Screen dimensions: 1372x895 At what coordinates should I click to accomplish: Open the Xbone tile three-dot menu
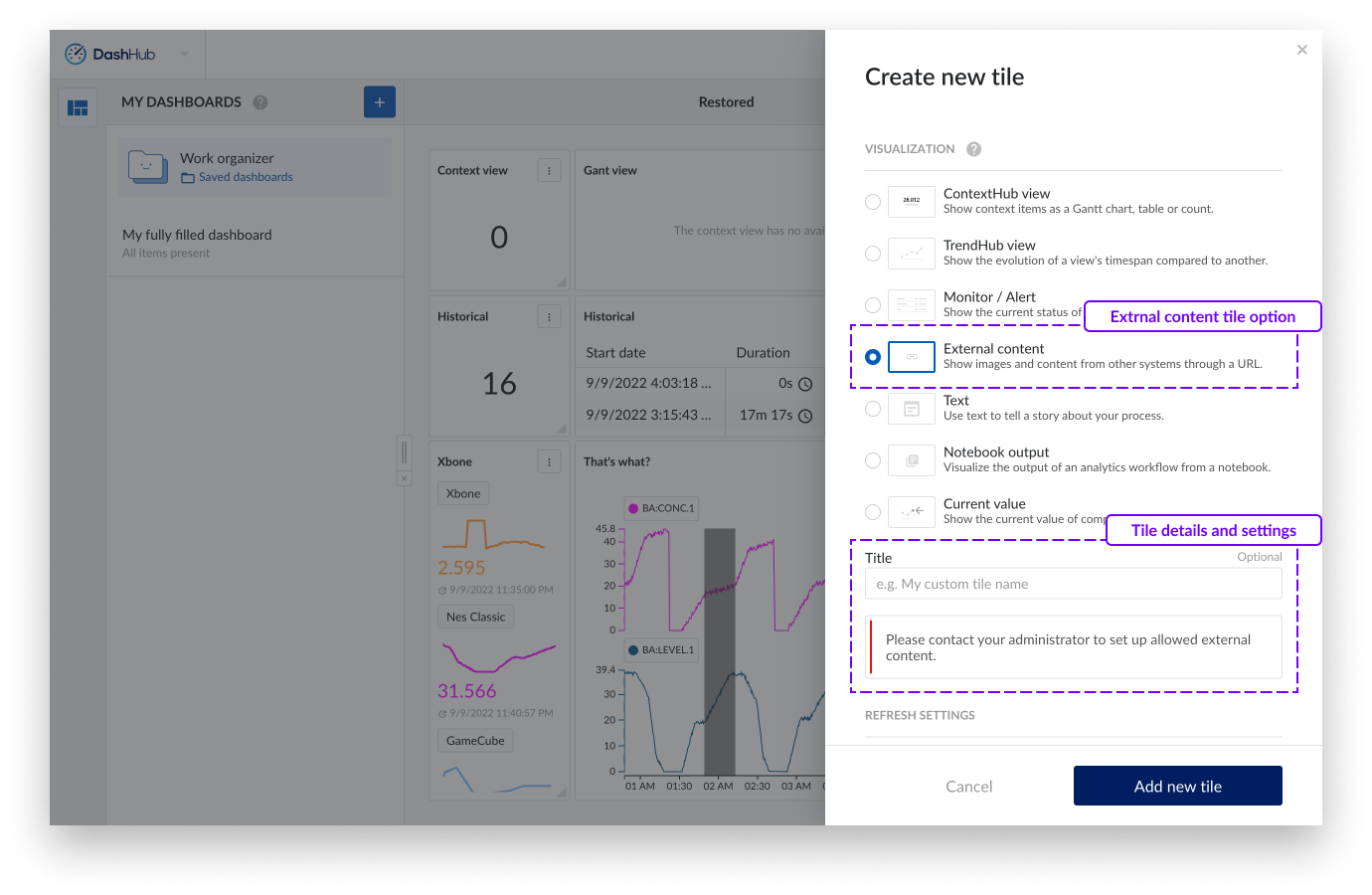[549, 462]
